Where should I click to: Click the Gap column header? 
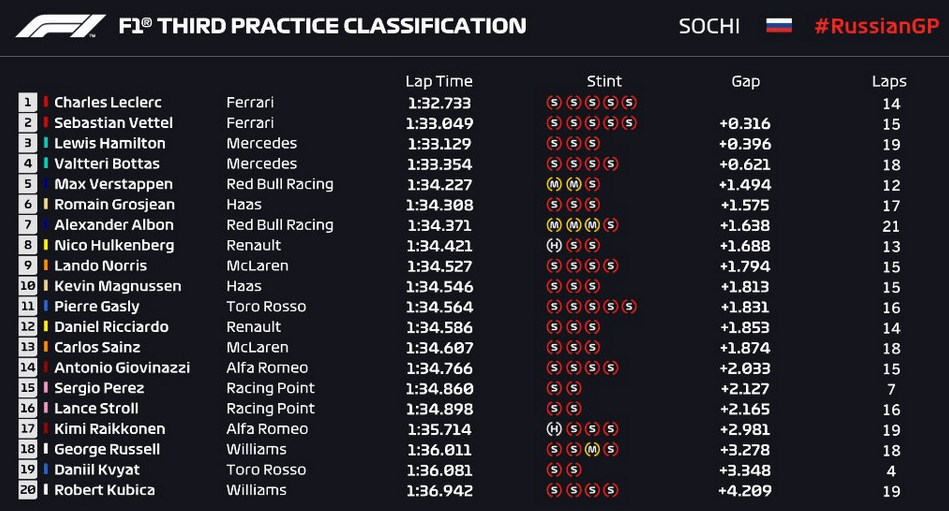(745, 82)
